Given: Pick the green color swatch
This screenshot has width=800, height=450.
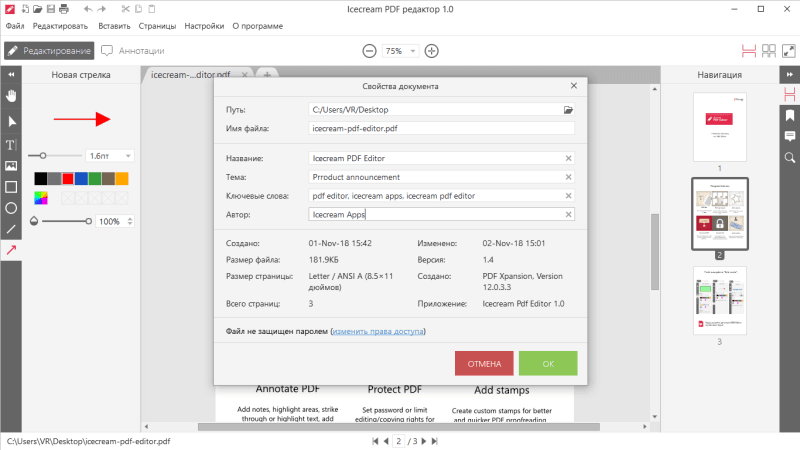Looking at the screenshot, I should pyautogui.click(x=95, y=178).
